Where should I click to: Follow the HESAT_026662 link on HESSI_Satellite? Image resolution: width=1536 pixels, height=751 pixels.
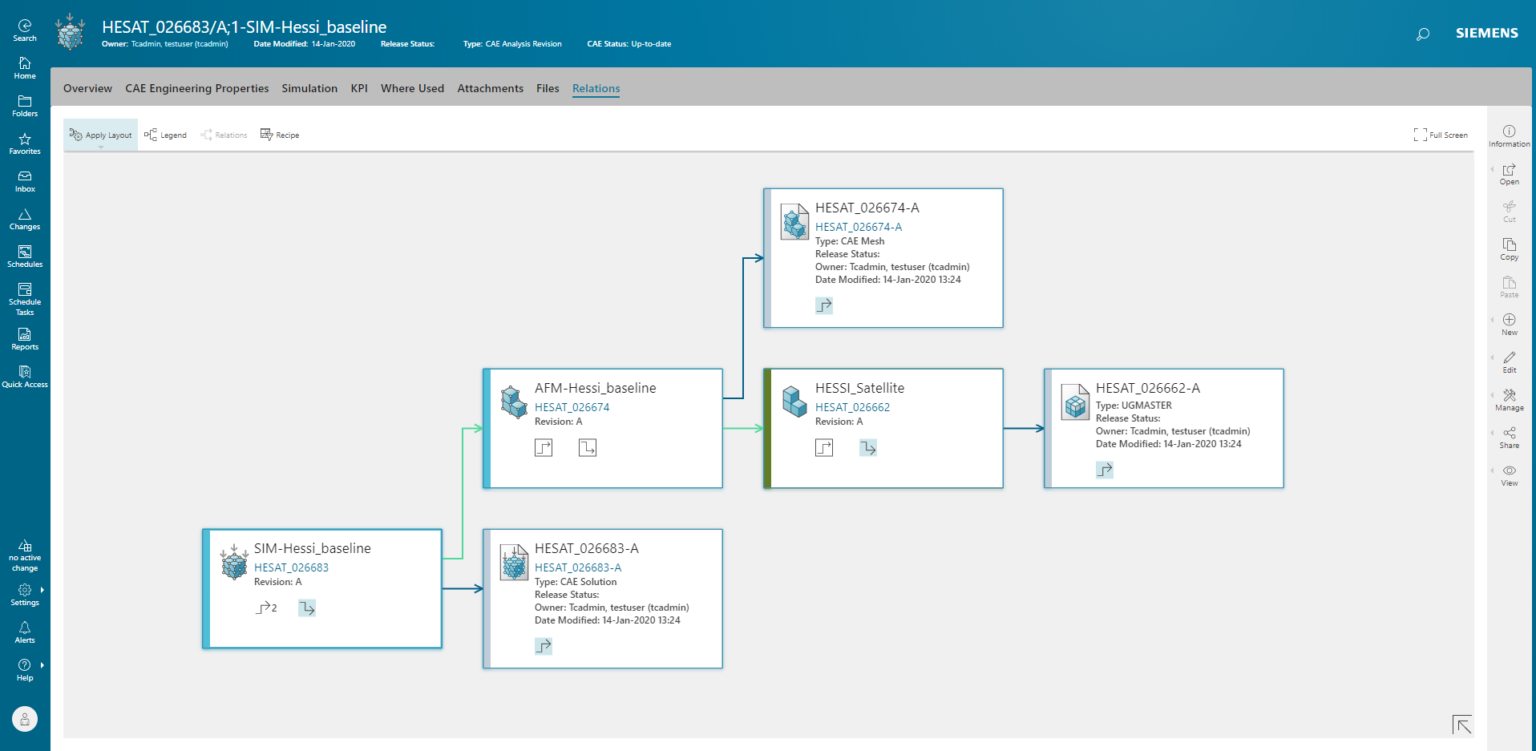851,407
